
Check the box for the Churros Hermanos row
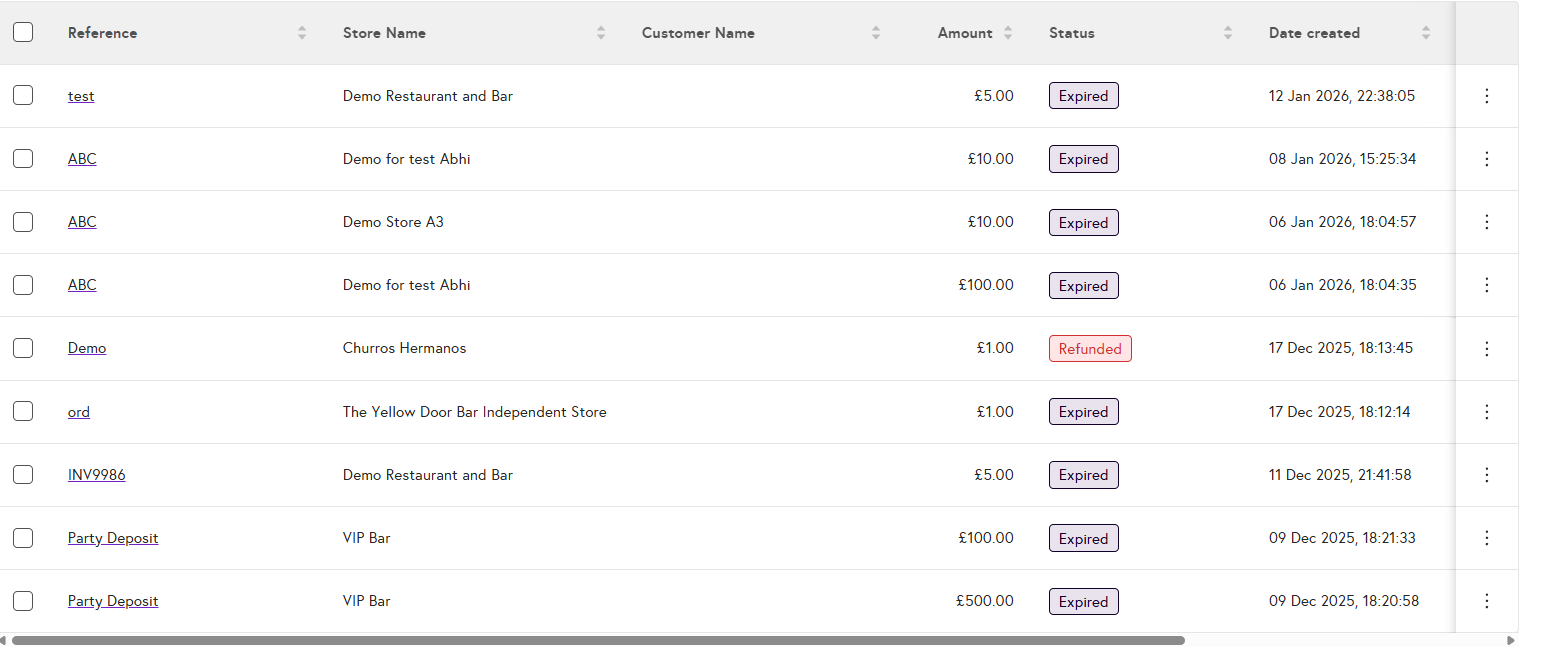(x=23, y=348)
